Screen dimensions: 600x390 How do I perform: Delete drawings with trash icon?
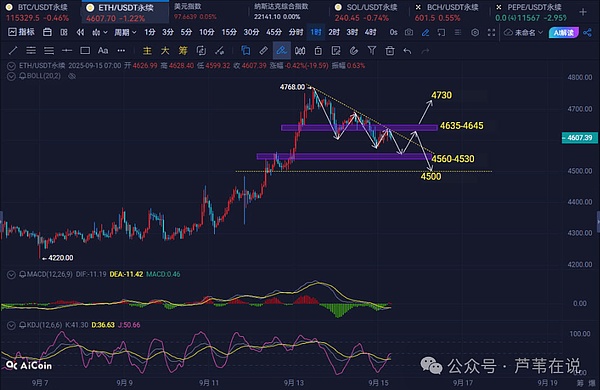[390, 51]
